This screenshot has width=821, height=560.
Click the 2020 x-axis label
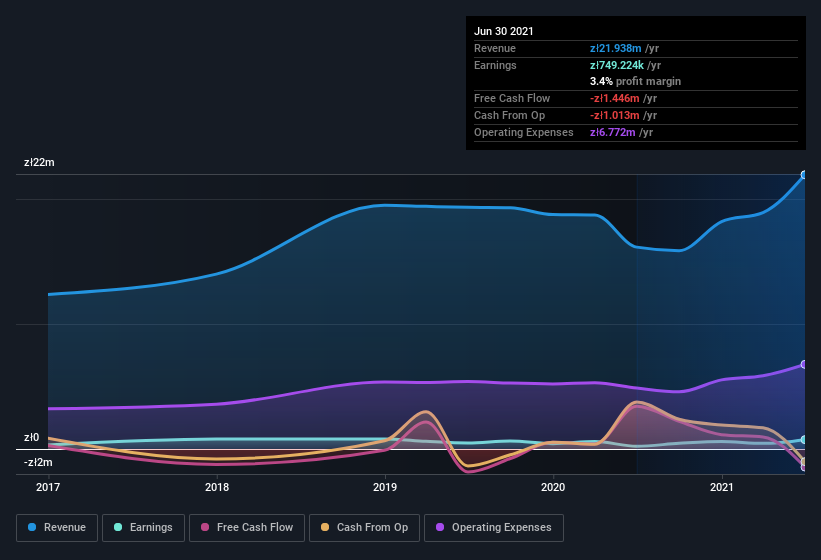553,487
